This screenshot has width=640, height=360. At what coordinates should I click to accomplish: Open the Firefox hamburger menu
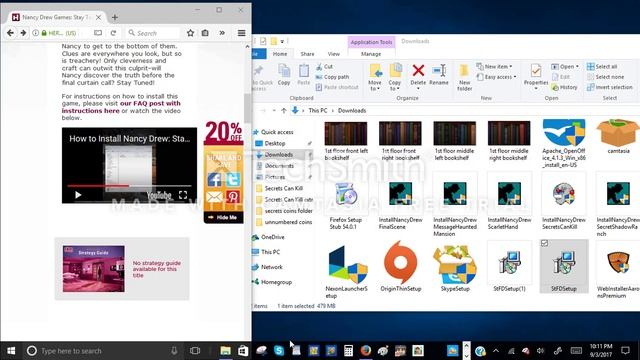242,33
